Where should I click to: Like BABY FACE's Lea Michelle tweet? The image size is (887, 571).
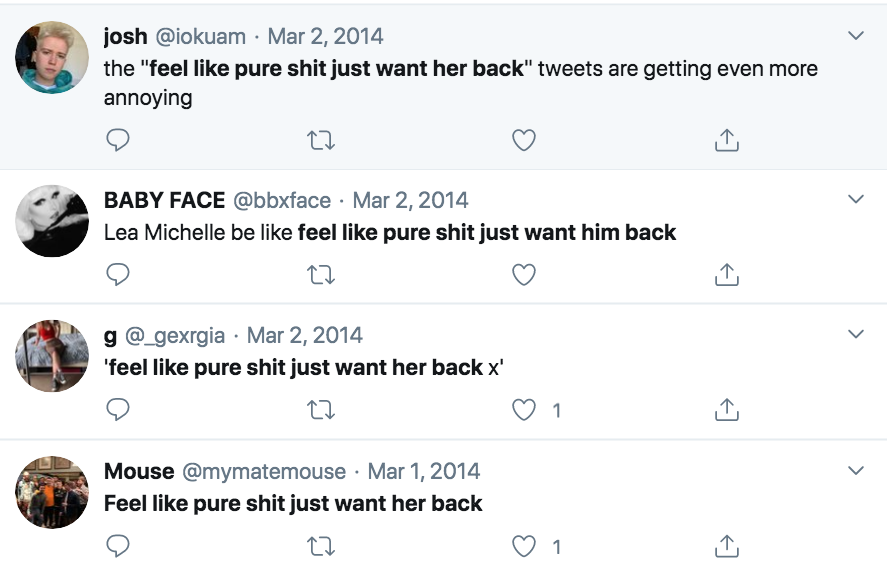point(523,274)
